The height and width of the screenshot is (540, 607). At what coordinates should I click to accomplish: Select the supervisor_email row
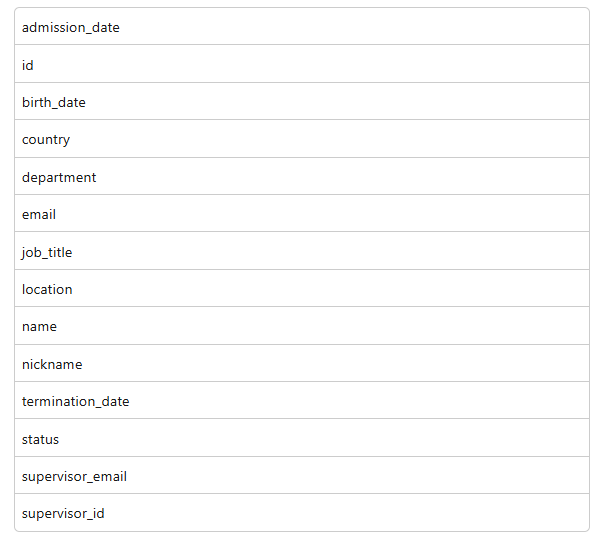point(302,475)
